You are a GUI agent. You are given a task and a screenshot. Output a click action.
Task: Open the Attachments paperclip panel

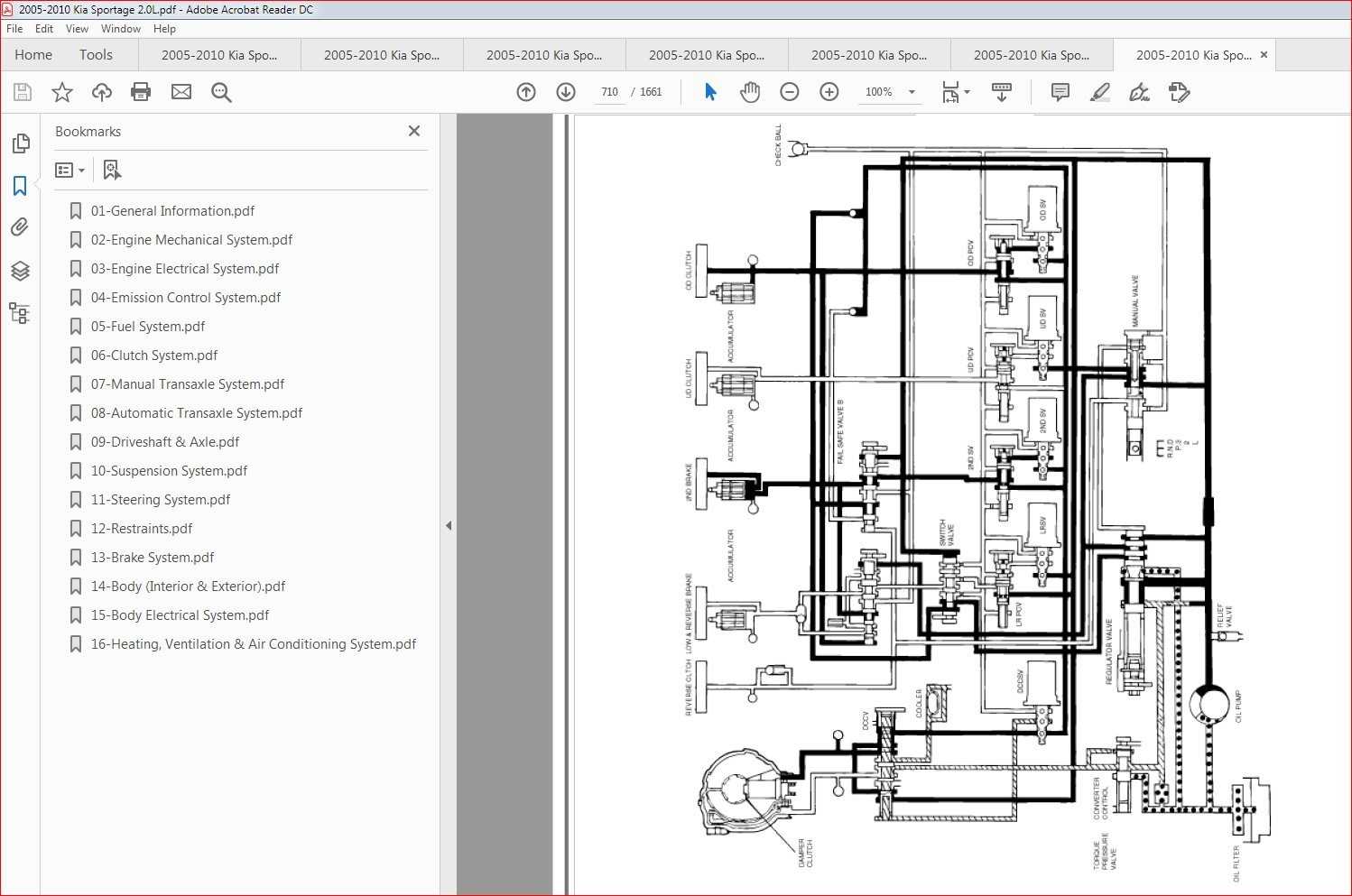click(x=20, y=227)
